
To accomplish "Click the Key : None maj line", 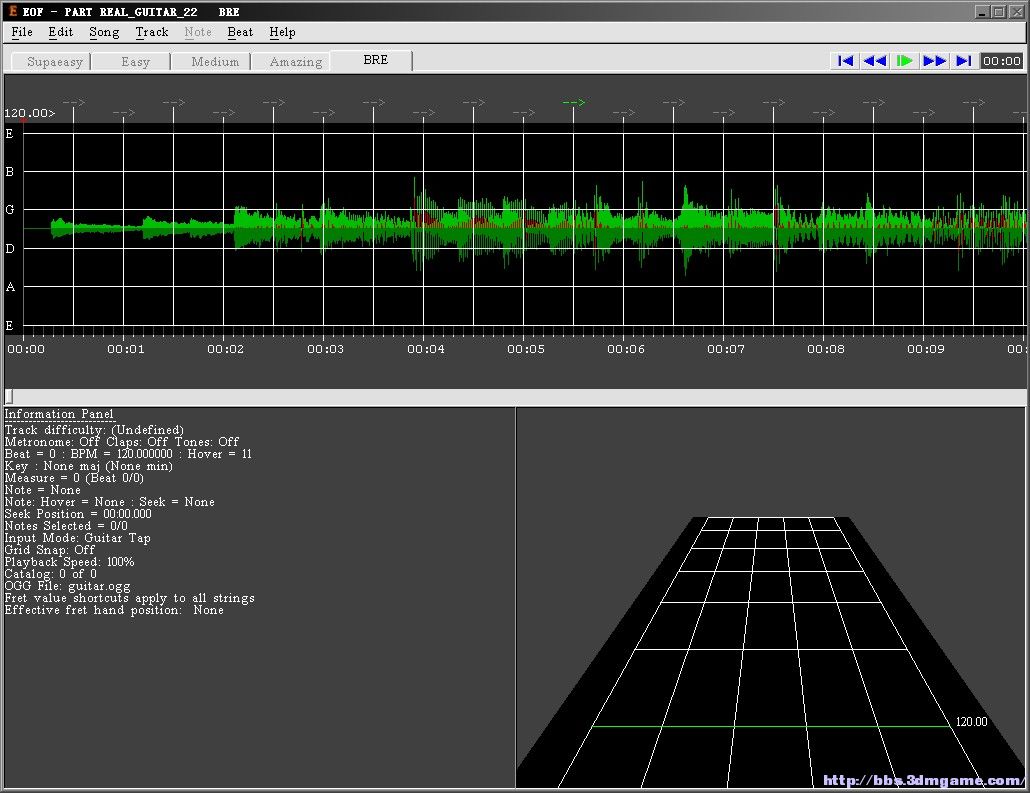I will tap(88, 466).
